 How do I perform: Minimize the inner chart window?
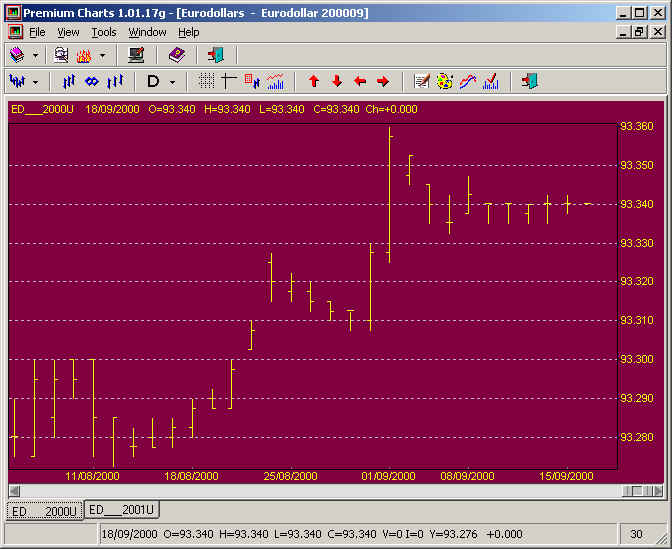tap(623, 32)
